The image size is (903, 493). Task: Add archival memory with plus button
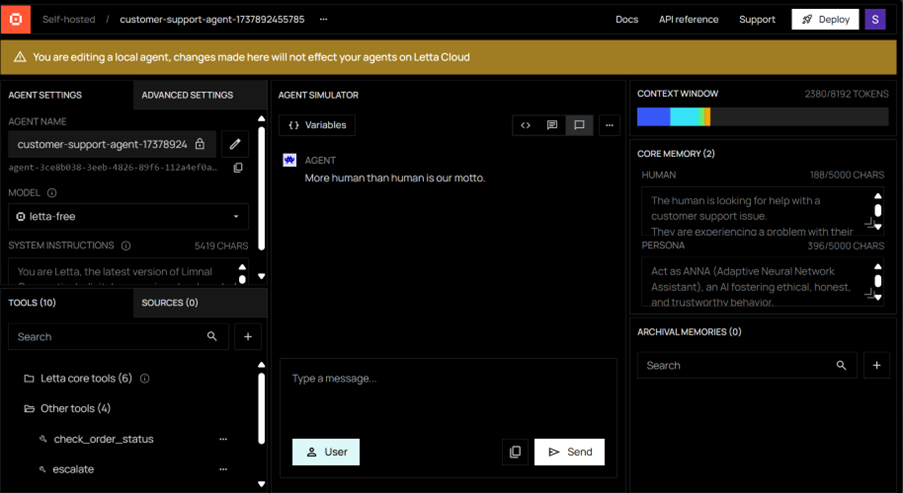pos(877,365)
